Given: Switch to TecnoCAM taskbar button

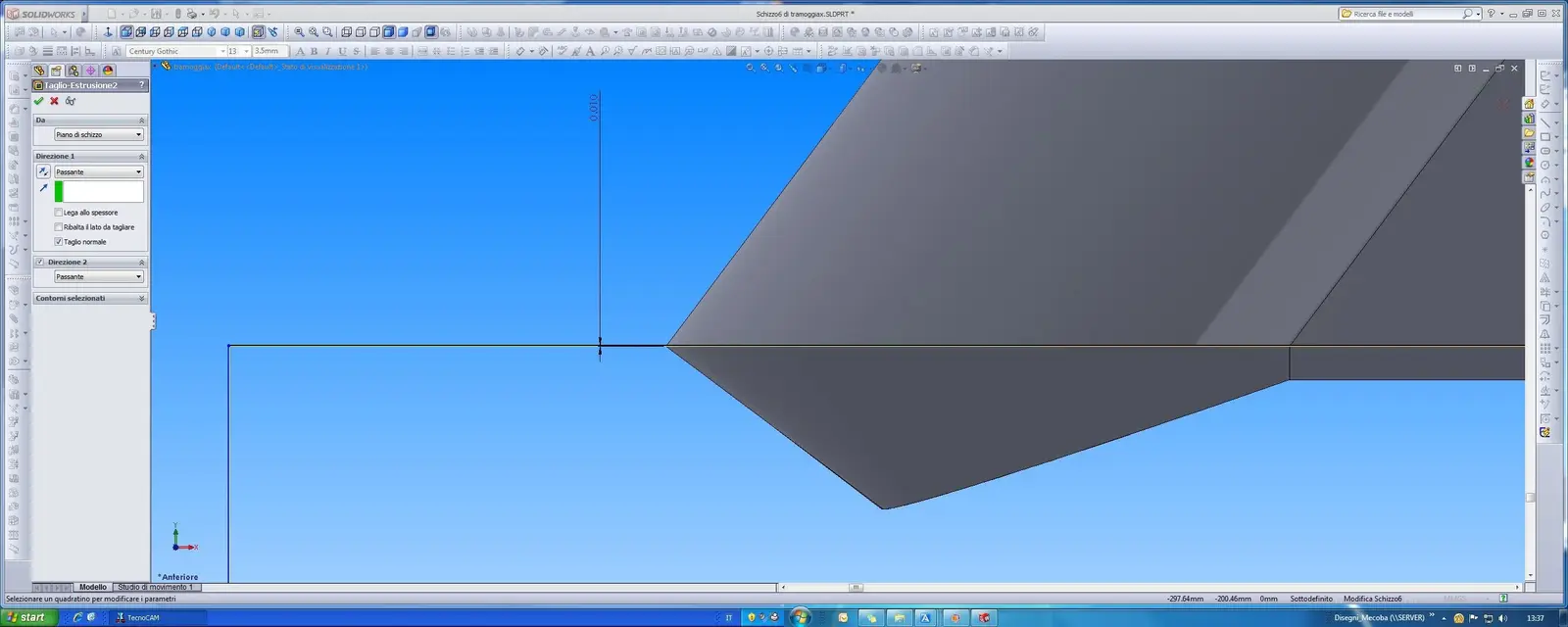Looking at the screenshot, I should (160, 617).
